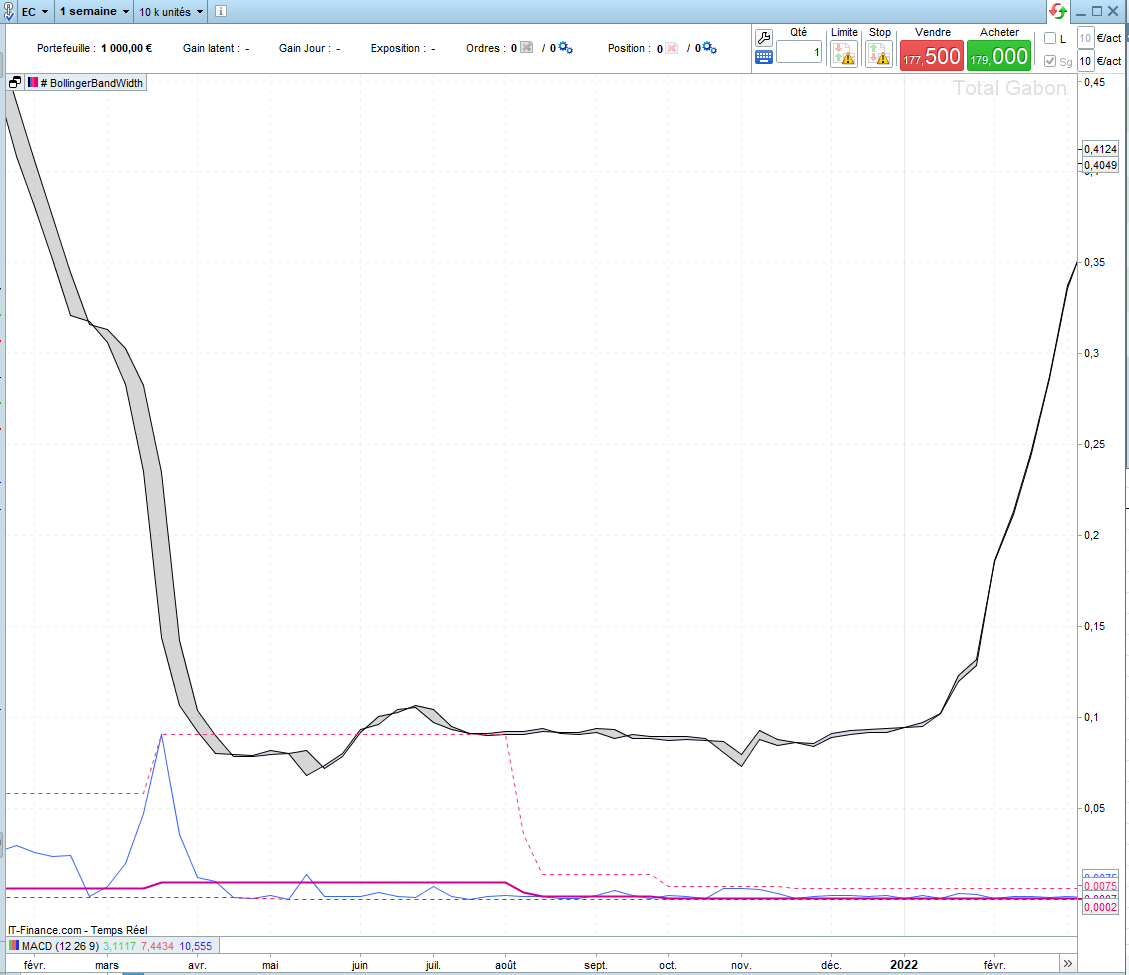Click the 0,4124 price axis label
1129x975 pixels.
pos(1100,149)
